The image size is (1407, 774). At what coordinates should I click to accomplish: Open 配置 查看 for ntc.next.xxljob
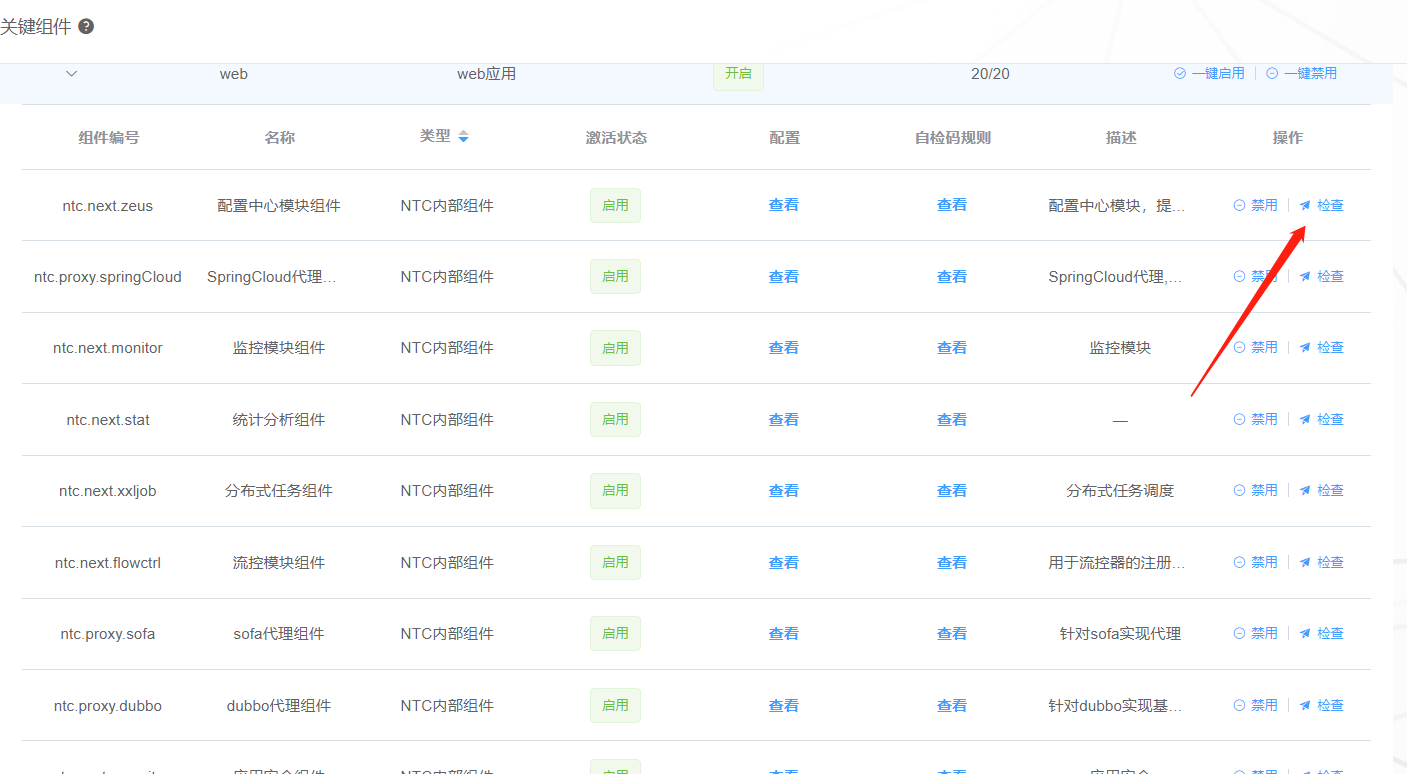(784, 490)
